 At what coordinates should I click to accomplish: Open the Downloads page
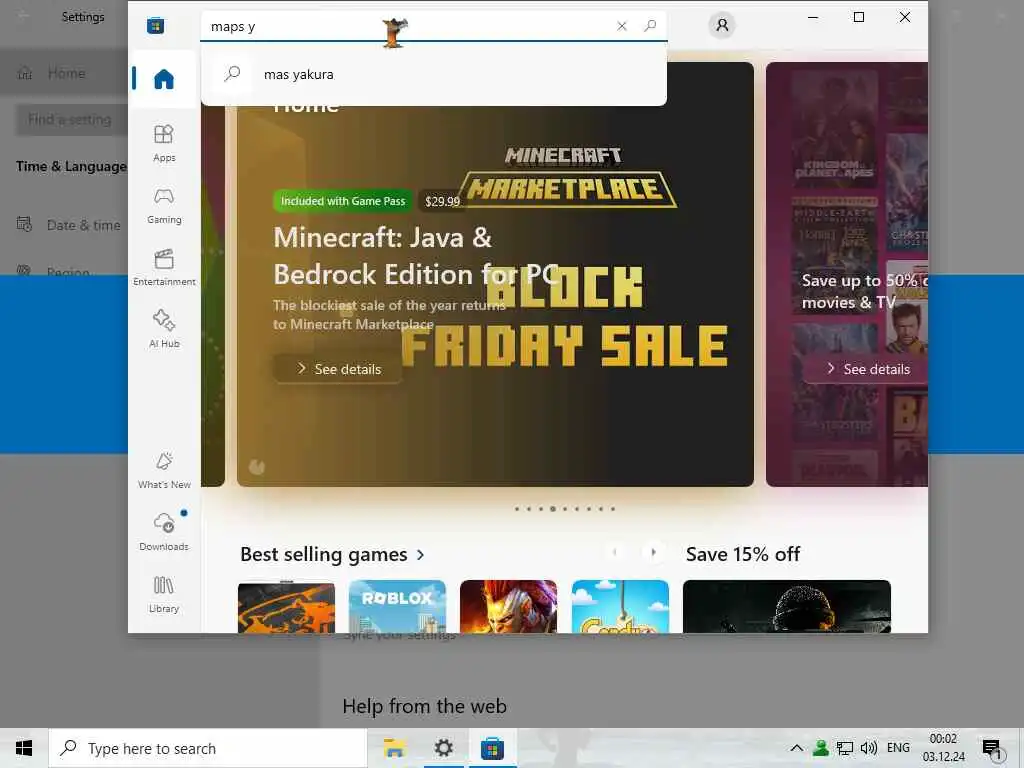[x=164, y=532]
